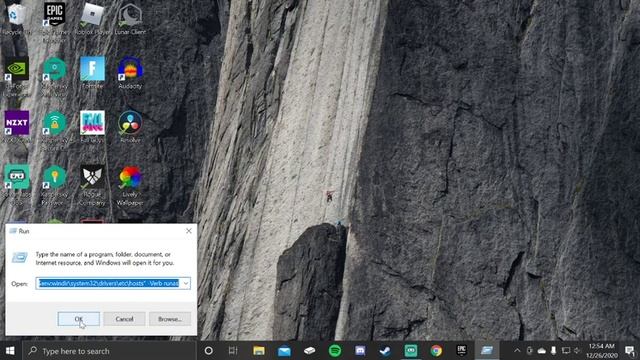Click the Run dialog title text
The image size is (640, 360).
tap(24, 231)
